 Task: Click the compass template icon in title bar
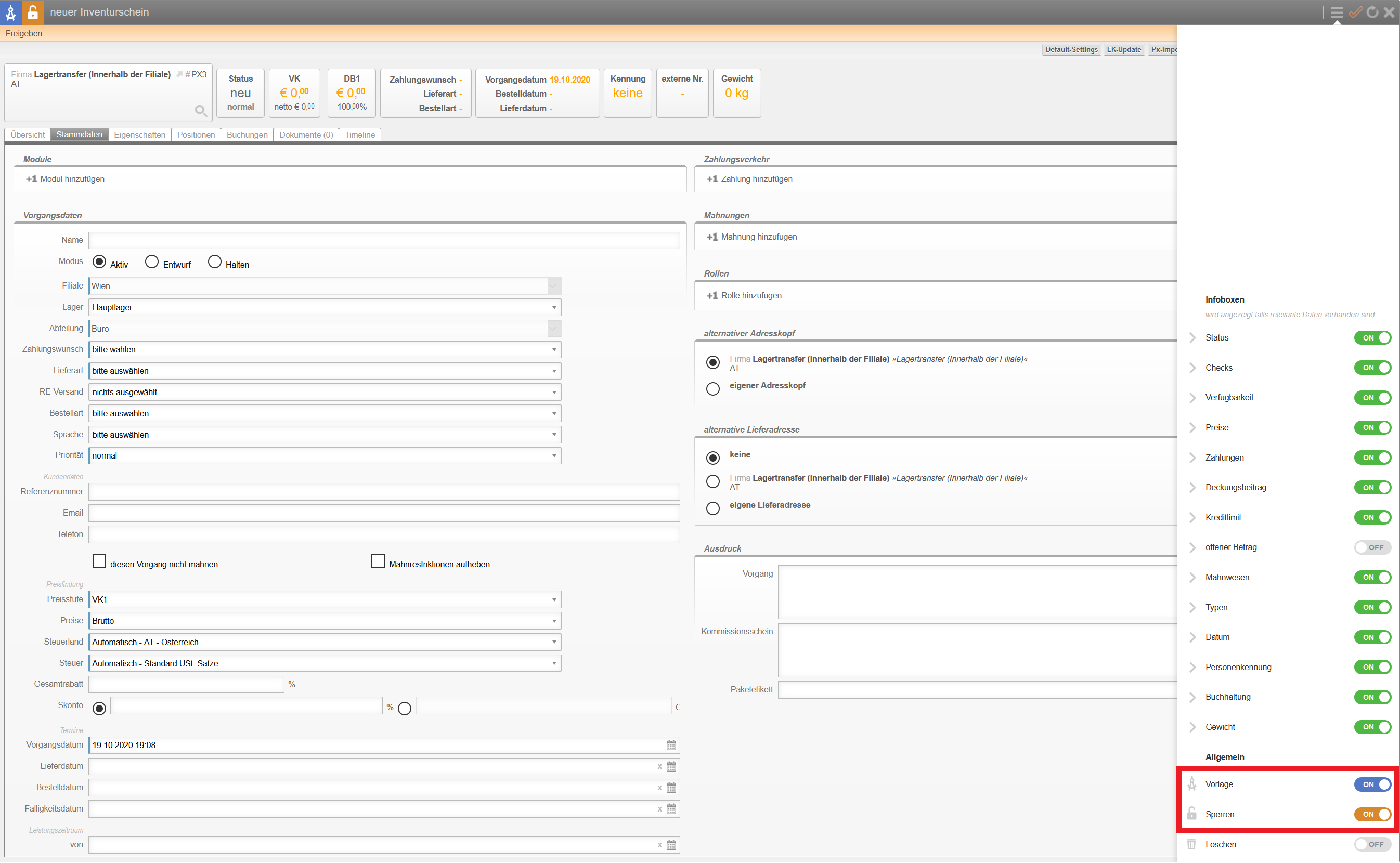(x=11, y=12)
